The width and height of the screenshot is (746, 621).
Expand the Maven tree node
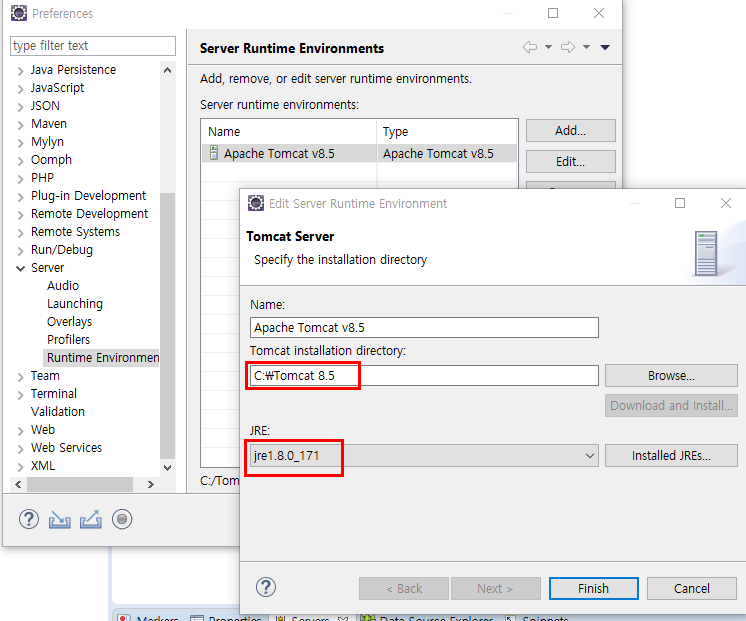20,125
